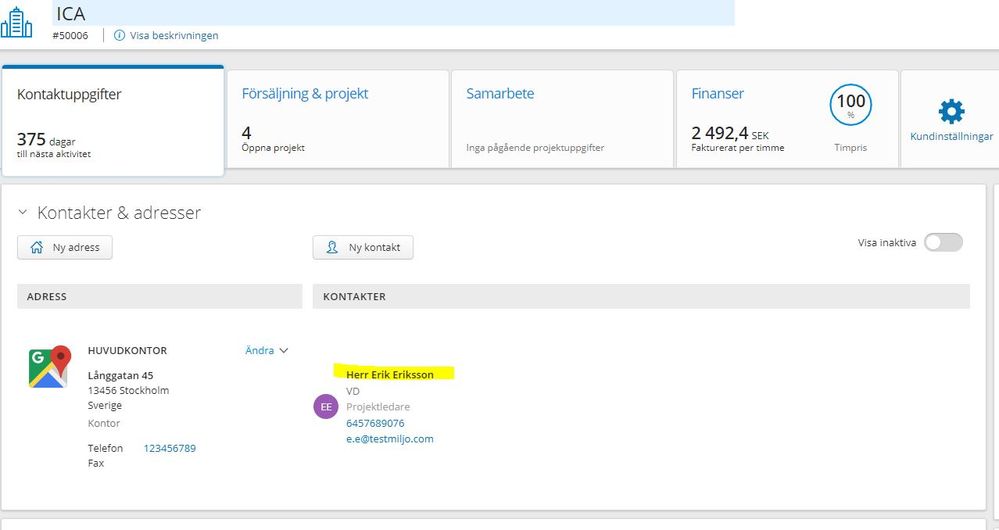Click the person icon on Ny kontakt
This screenshot has height=530, width=999.
coord(332,247)
